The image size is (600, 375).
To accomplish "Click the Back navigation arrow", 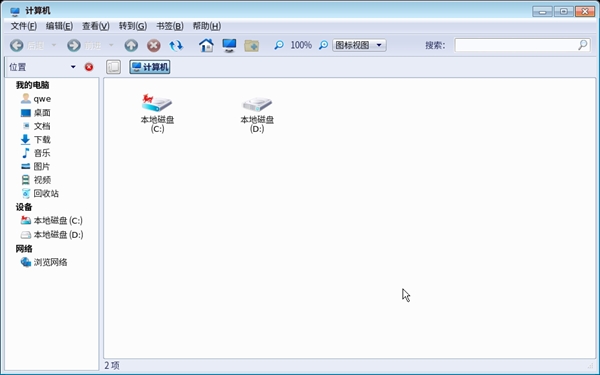I will click(16, 46).
